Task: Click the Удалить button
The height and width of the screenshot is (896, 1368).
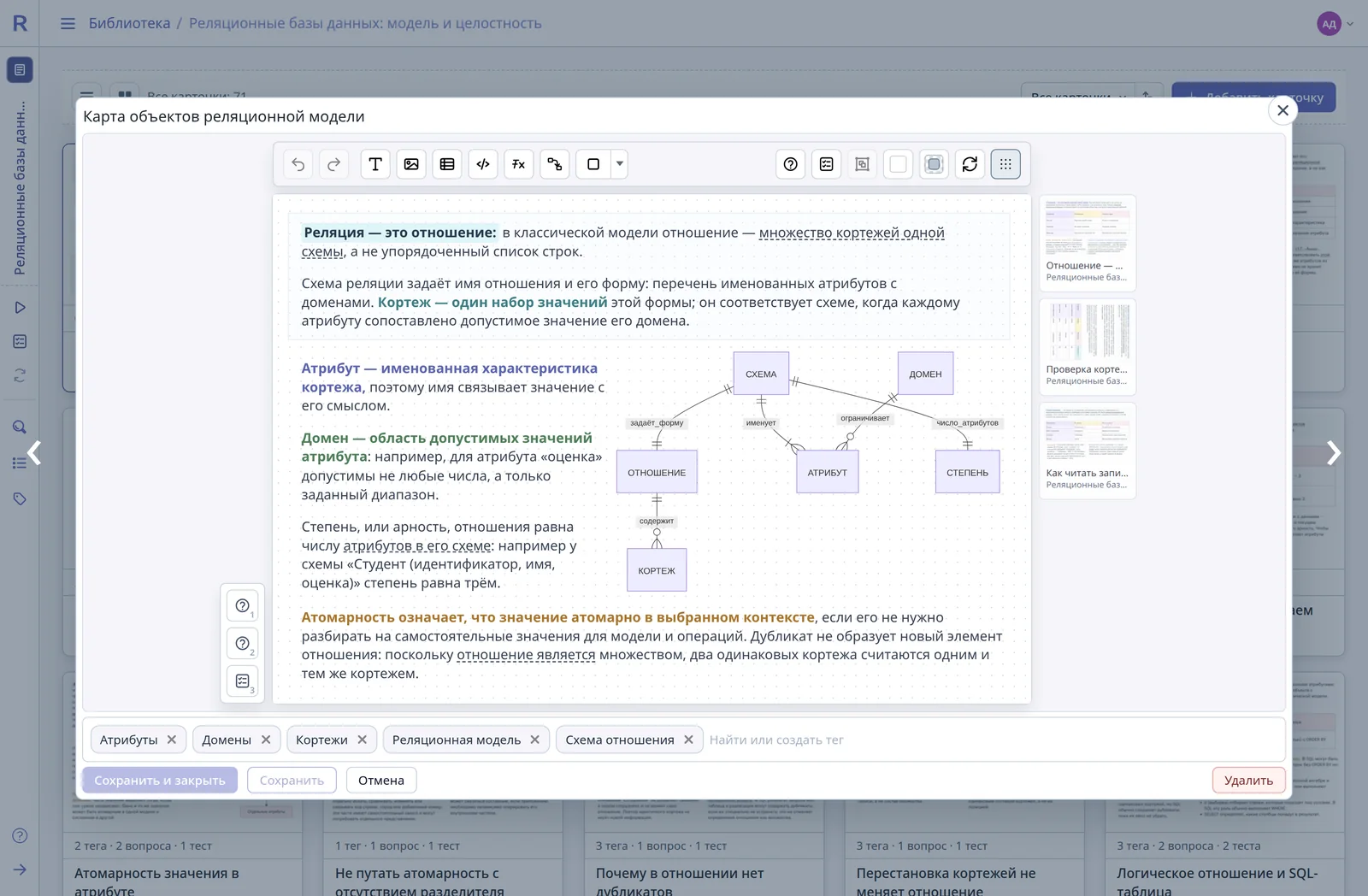Action: (1248, 781)
